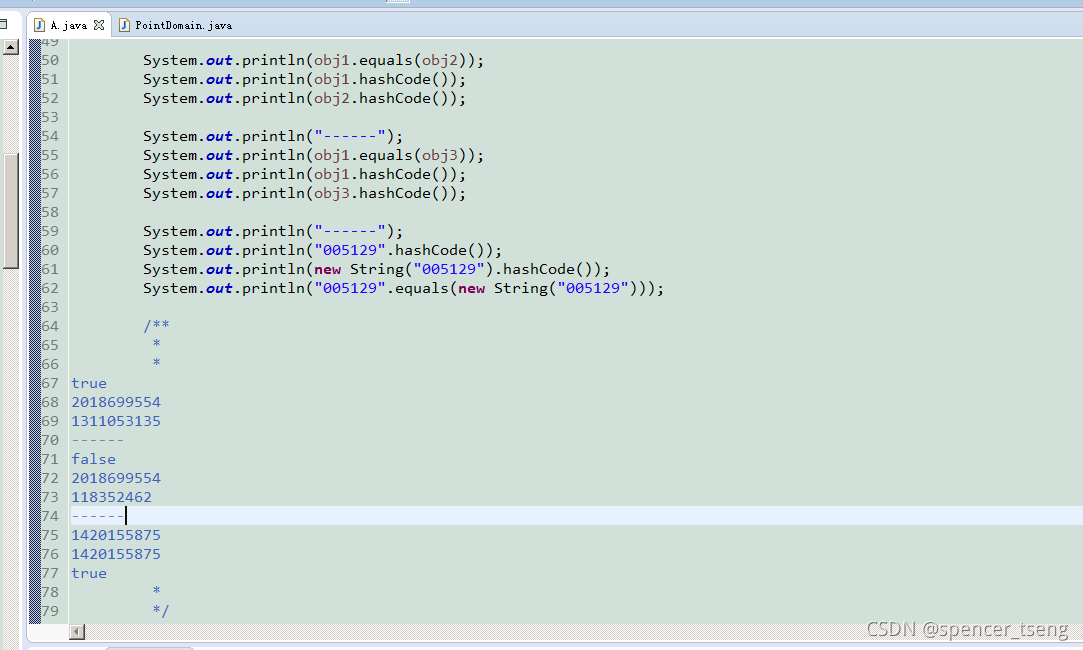The width and height of the screenshot is (1083, 650).
Task: Toggle a breakpoint in the margin beside line 55
Action: click(x=35, y=155)
